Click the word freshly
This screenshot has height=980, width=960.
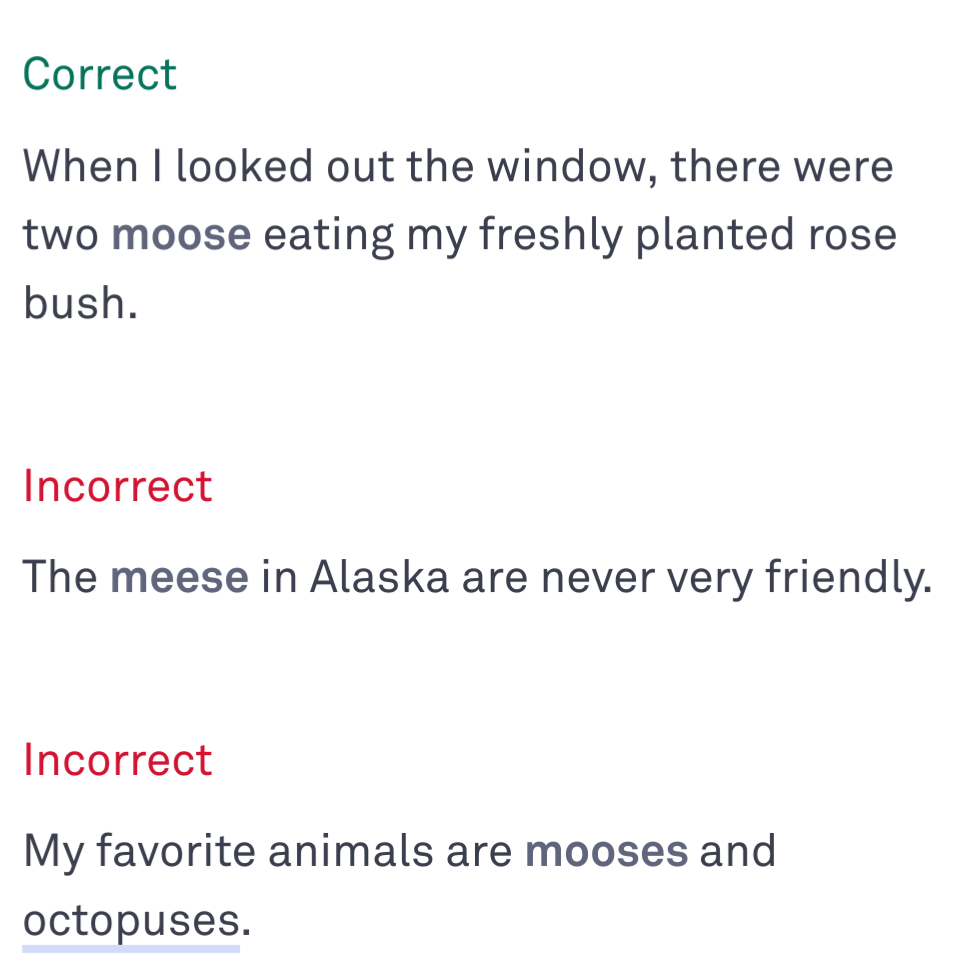pos(551,236)
